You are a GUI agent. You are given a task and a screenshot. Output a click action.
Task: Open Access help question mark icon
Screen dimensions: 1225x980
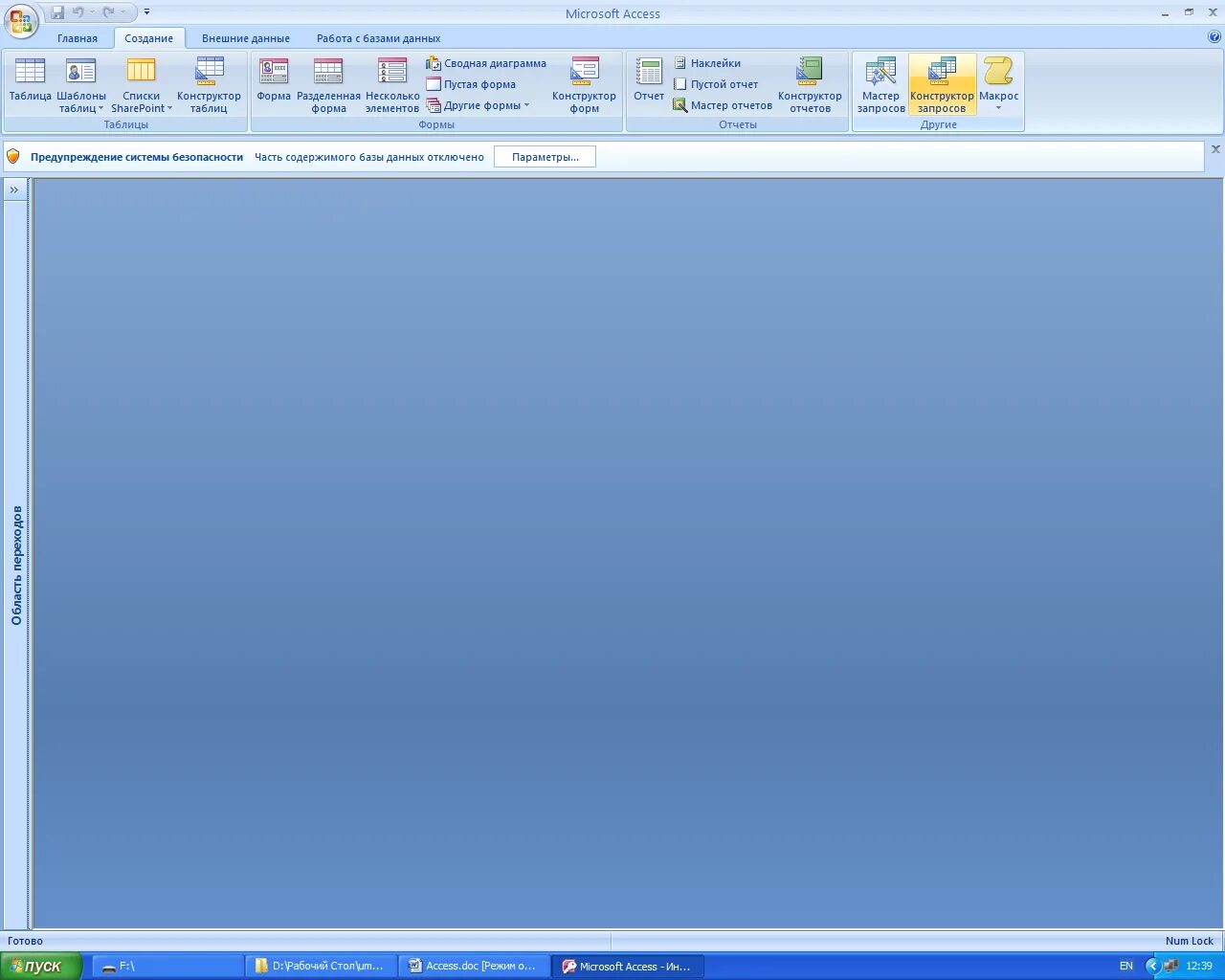click(x=1214, y=37)
